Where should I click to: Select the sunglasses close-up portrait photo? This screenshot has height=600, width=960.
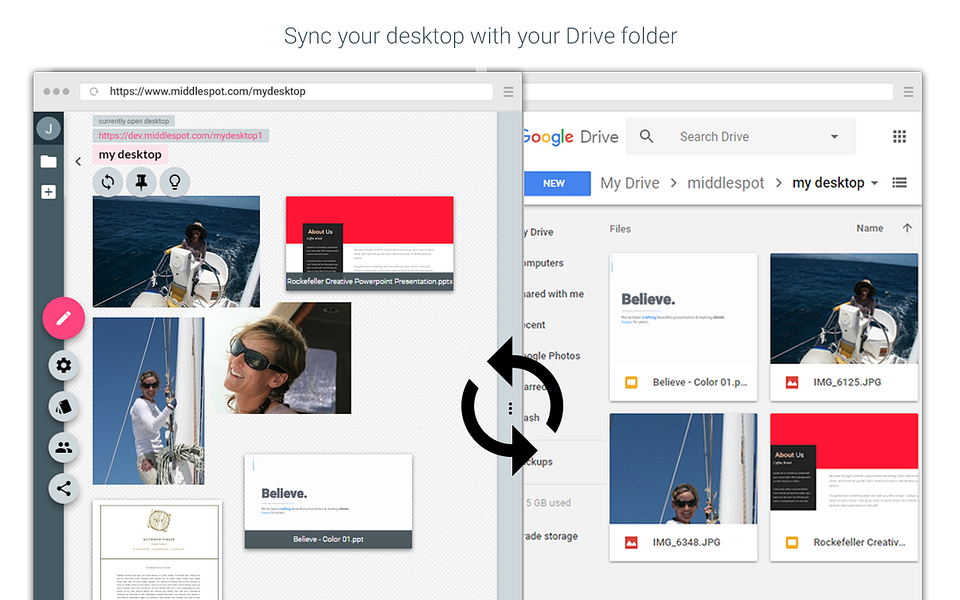point(279,358)
